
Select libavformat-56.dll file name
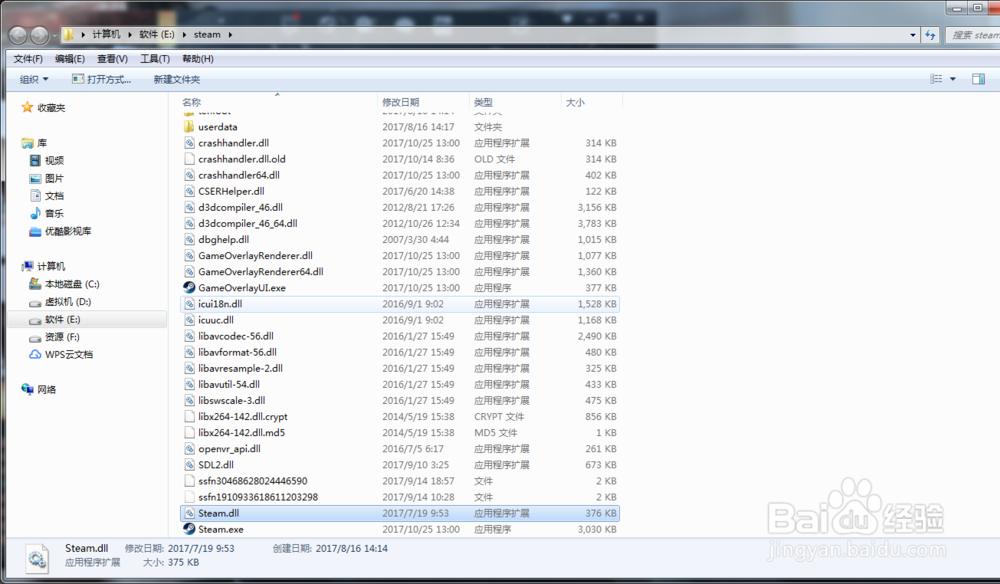pos(237,352)
